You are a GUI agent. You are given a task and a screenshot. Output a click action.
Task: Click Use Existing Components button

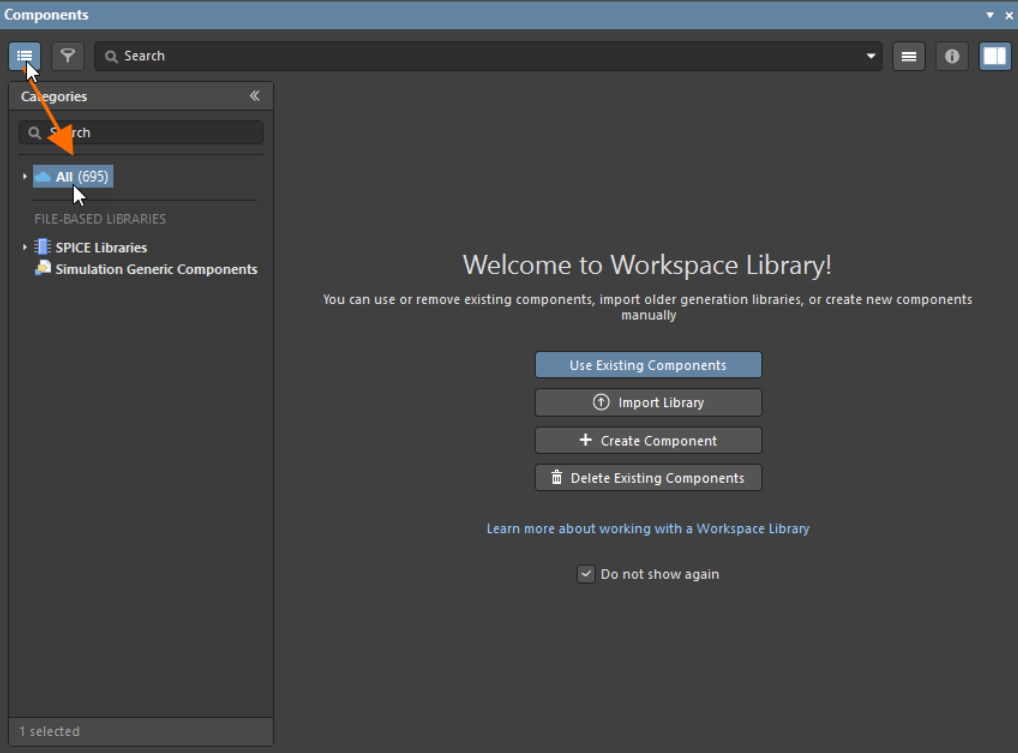pyautogui.click(x=648, y=365)
